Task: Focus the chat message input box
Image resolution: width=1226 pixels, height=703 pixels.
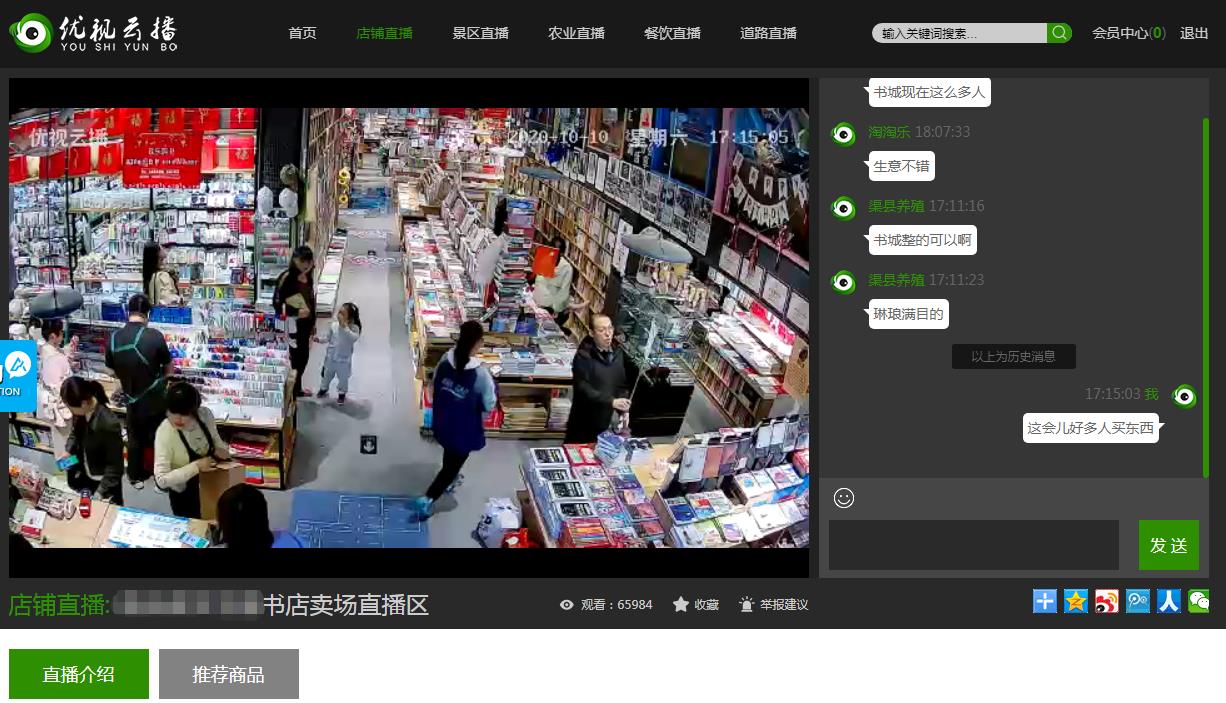Action: point(973,545)
